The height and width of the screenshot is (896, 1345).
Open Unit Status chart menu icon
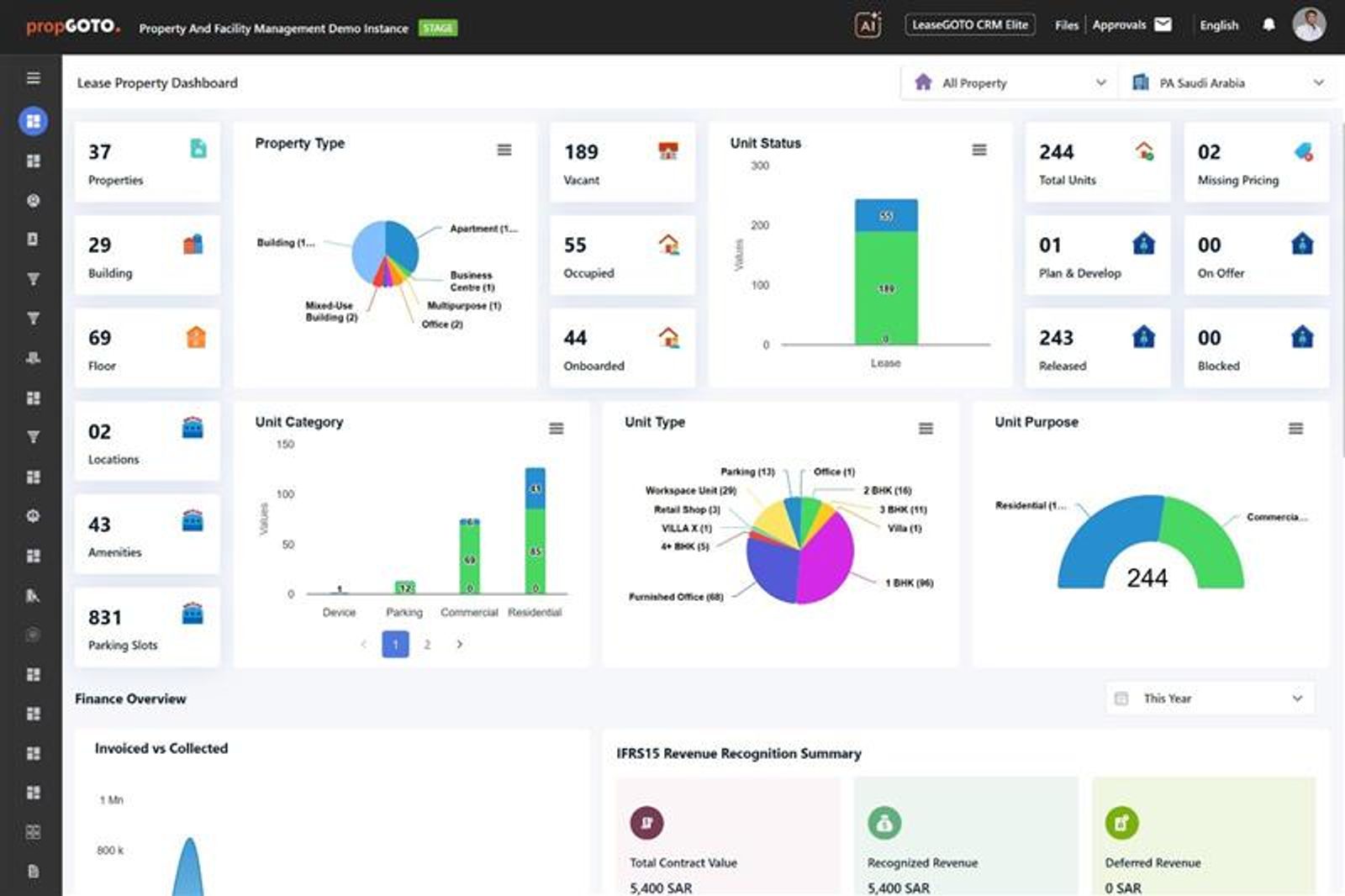tap(979, 150)
